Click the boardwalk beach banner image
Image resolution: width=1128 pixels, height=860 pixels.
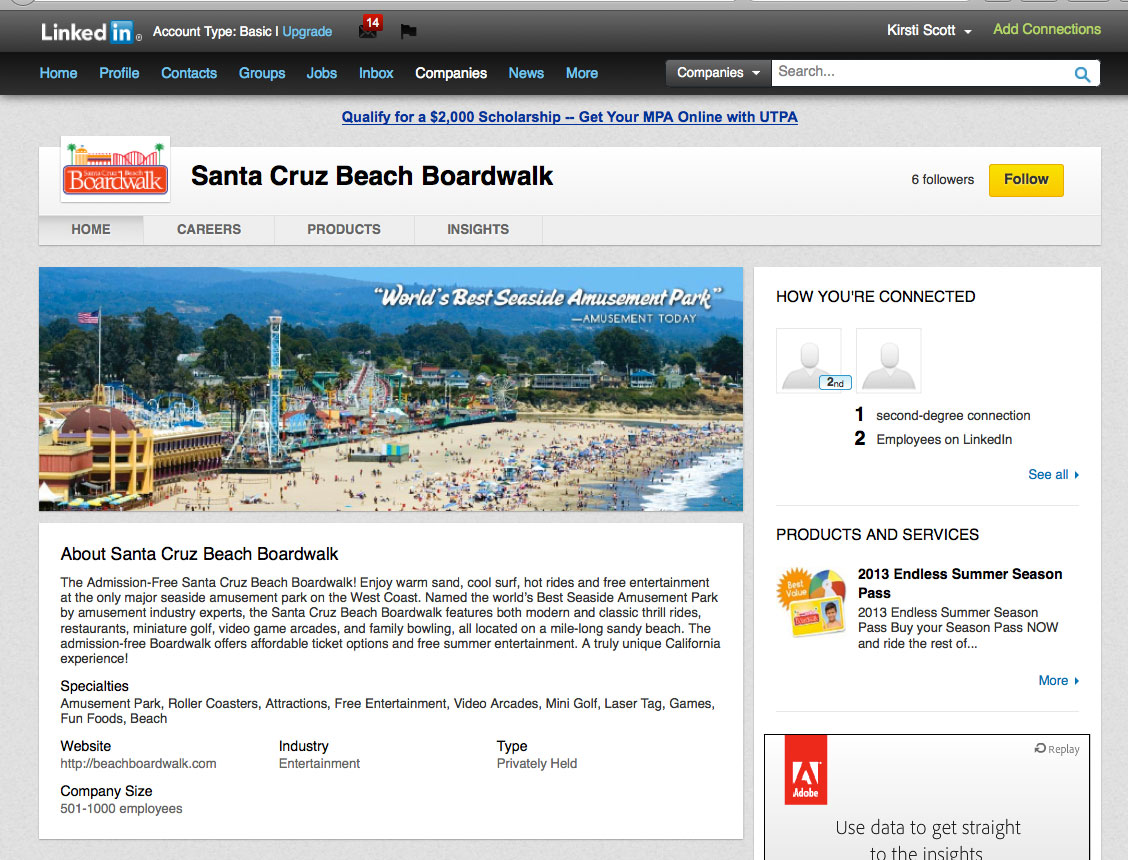391,389
